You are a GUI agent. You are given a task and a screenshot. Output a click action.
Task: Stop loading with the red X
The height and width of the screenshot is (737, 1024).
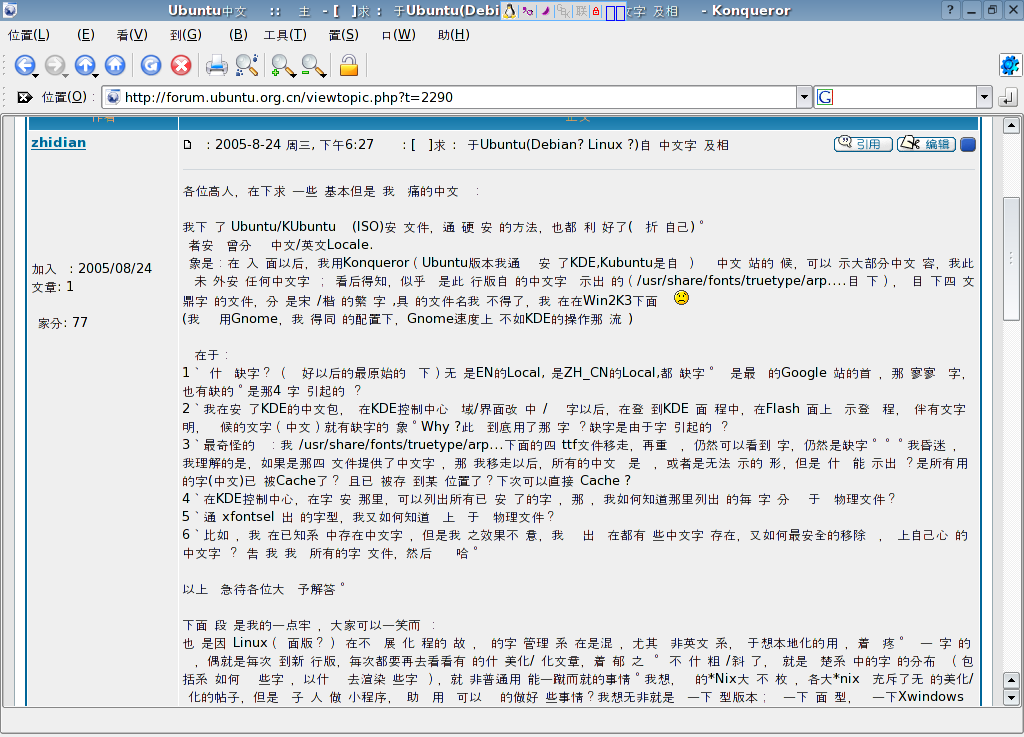click(181, 65)
